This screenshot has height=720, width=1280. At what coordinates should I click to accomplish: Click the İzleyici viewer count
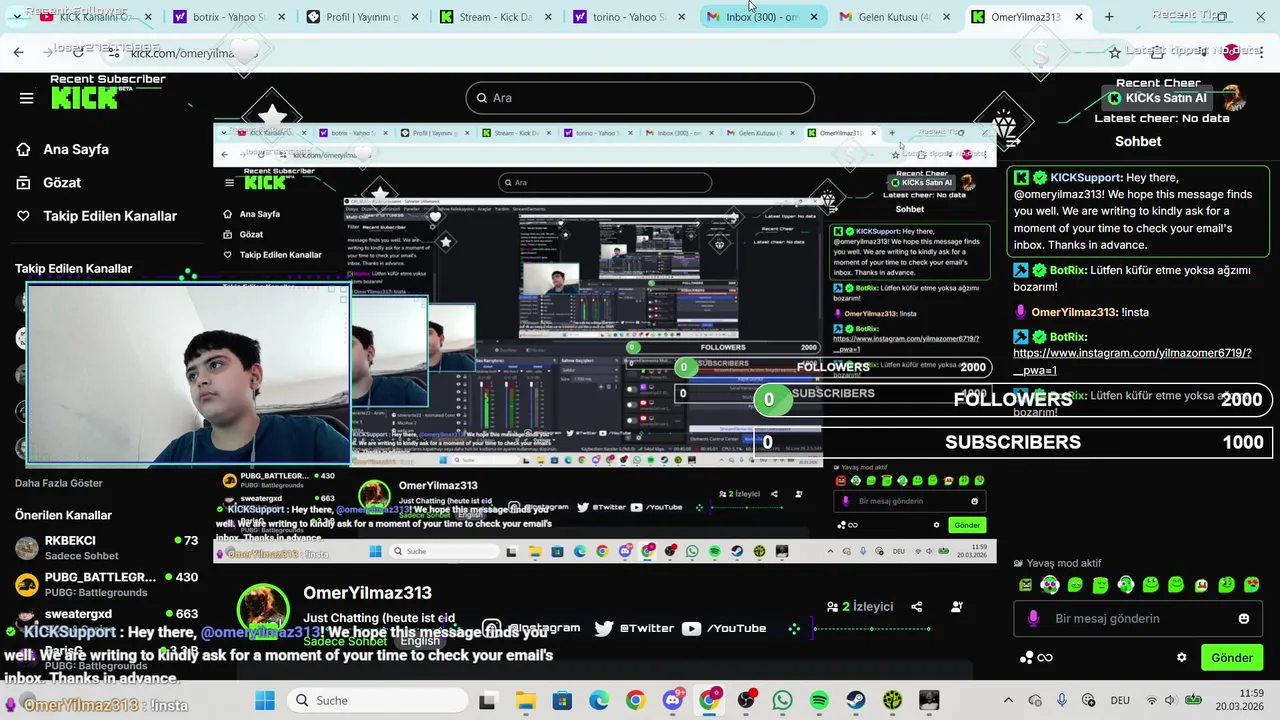tap(859, 606)
